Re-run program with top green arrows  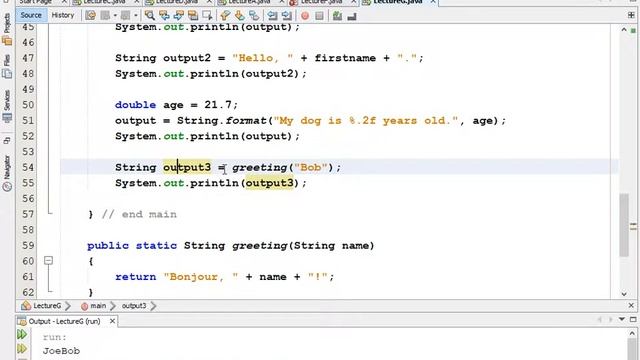pos(22,335)
